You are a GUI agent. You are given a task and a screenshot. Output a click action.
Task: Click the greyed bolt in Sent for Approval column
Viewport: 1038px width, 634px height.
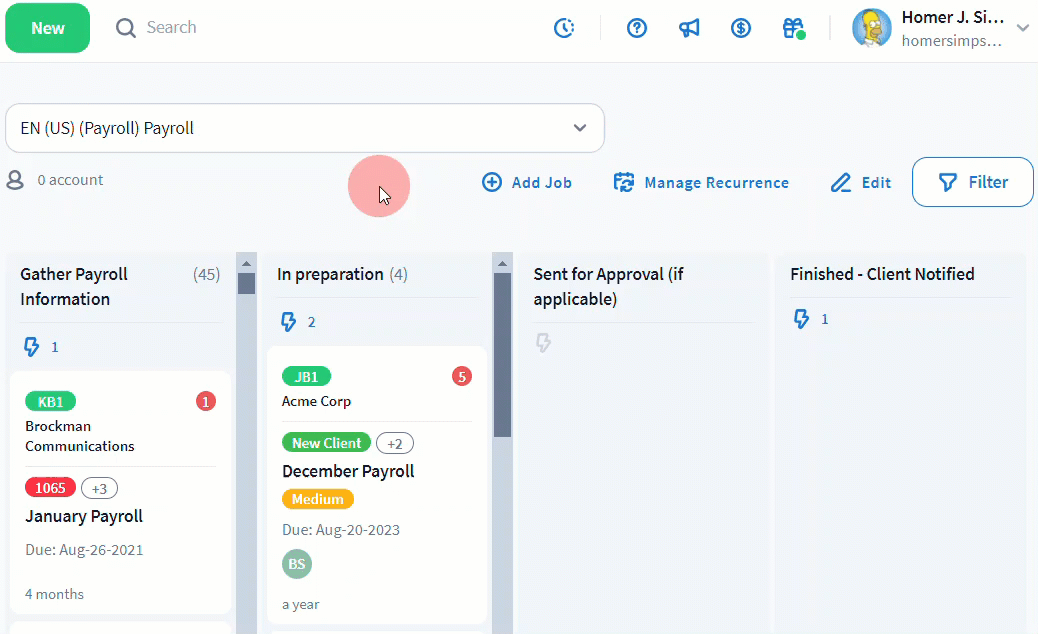(543, 343)
